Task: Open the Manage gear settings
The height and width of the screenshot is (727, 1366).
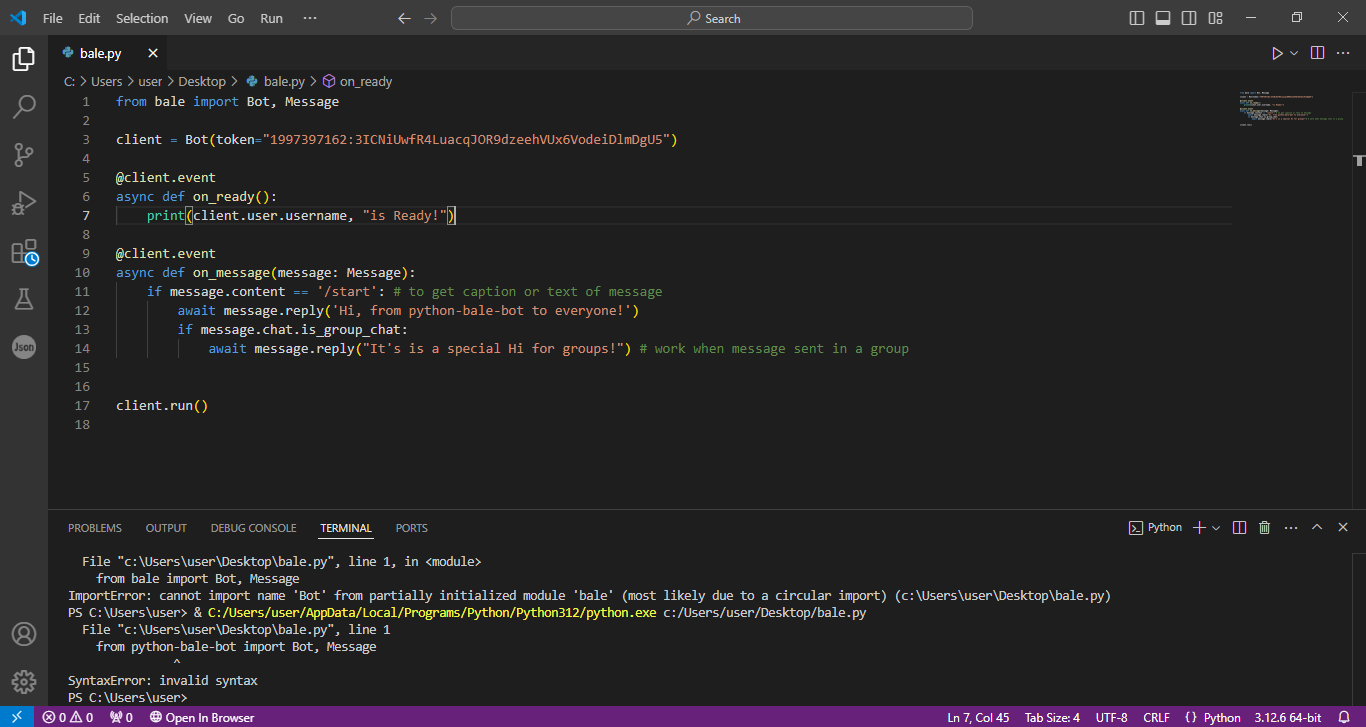Action: pos(24,682)
